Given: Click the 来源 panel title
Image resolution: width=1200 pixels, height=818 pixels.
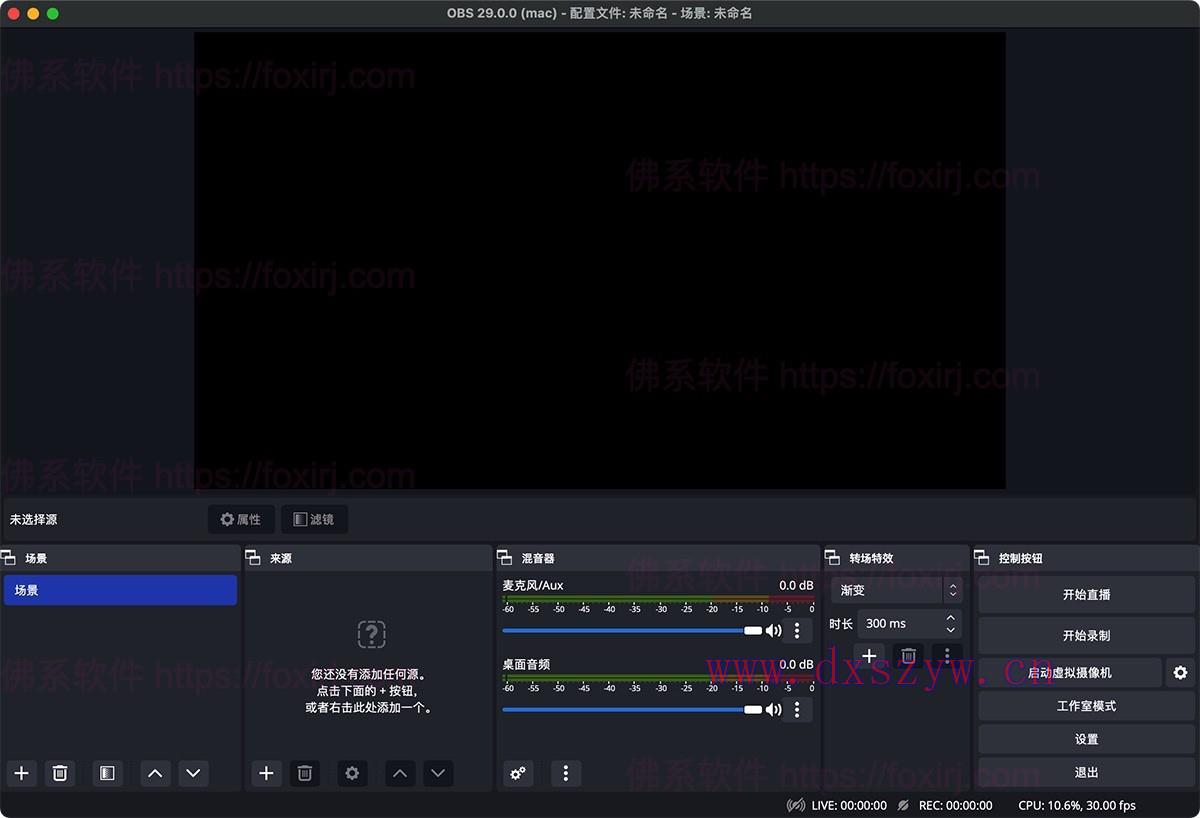Looking at the screenshot, I should point(280,558).
